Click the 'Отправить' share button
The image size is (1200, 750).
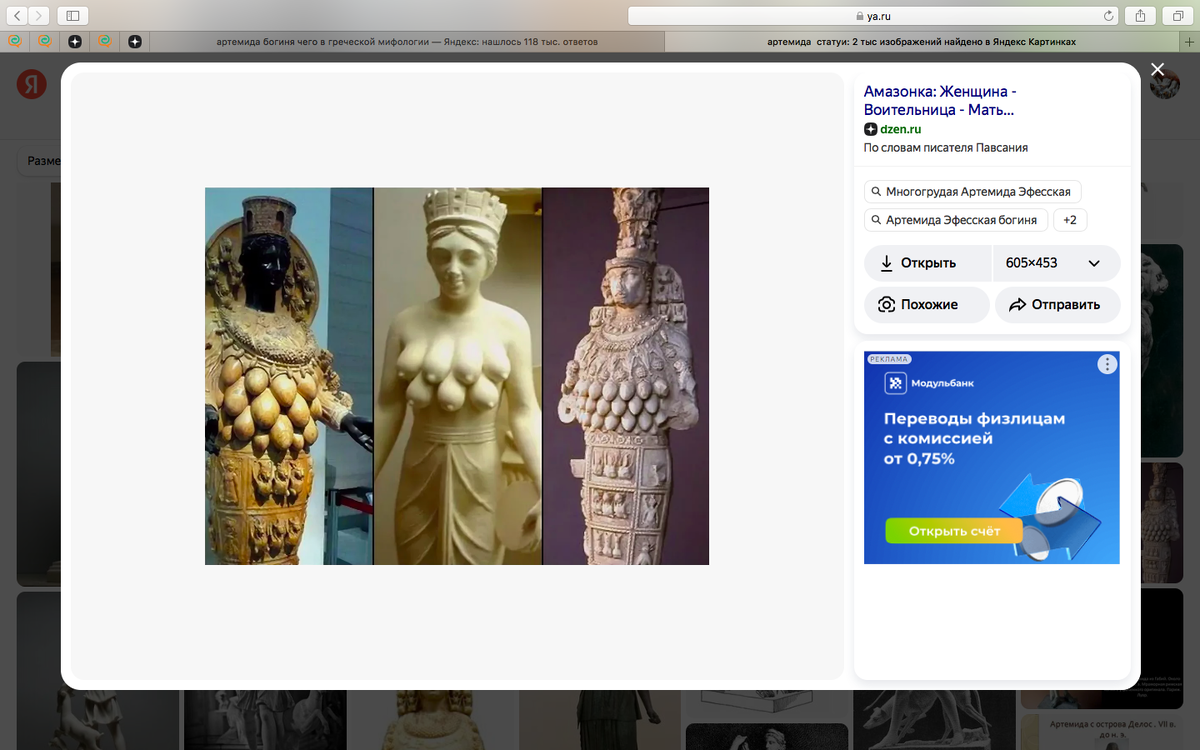[1058, 305]
